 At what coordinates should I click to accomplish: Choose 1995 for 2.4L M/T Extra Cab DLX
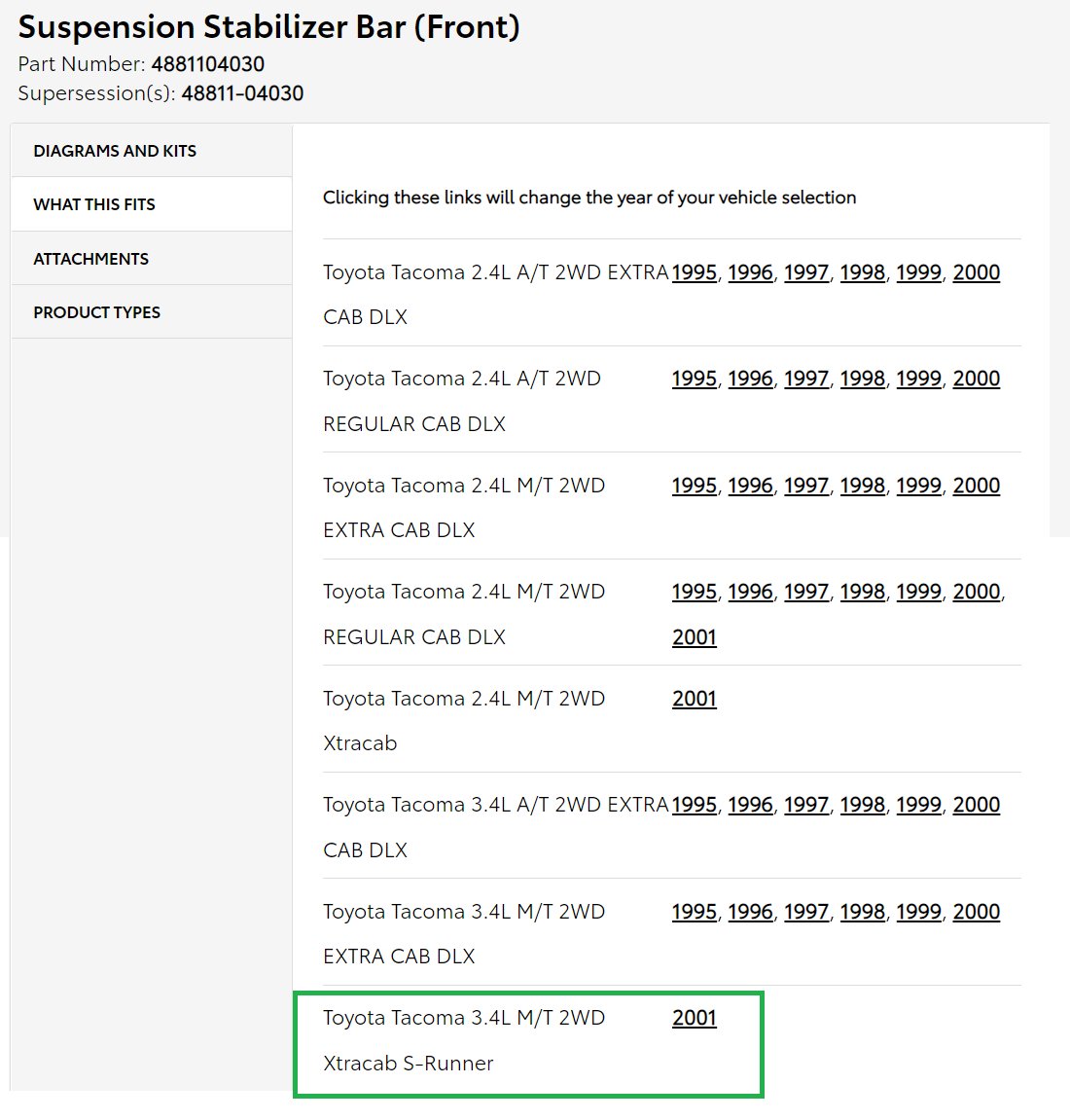[694, 485]
